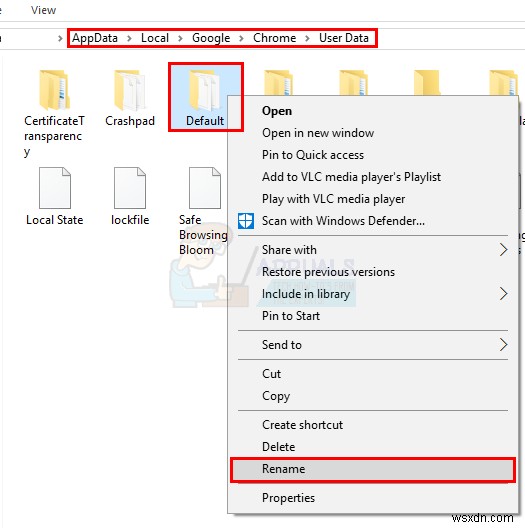Click the Send to submenu arrow
Image resolution: width=525 pixels, height=528 pixels.
tap(503, 345)
